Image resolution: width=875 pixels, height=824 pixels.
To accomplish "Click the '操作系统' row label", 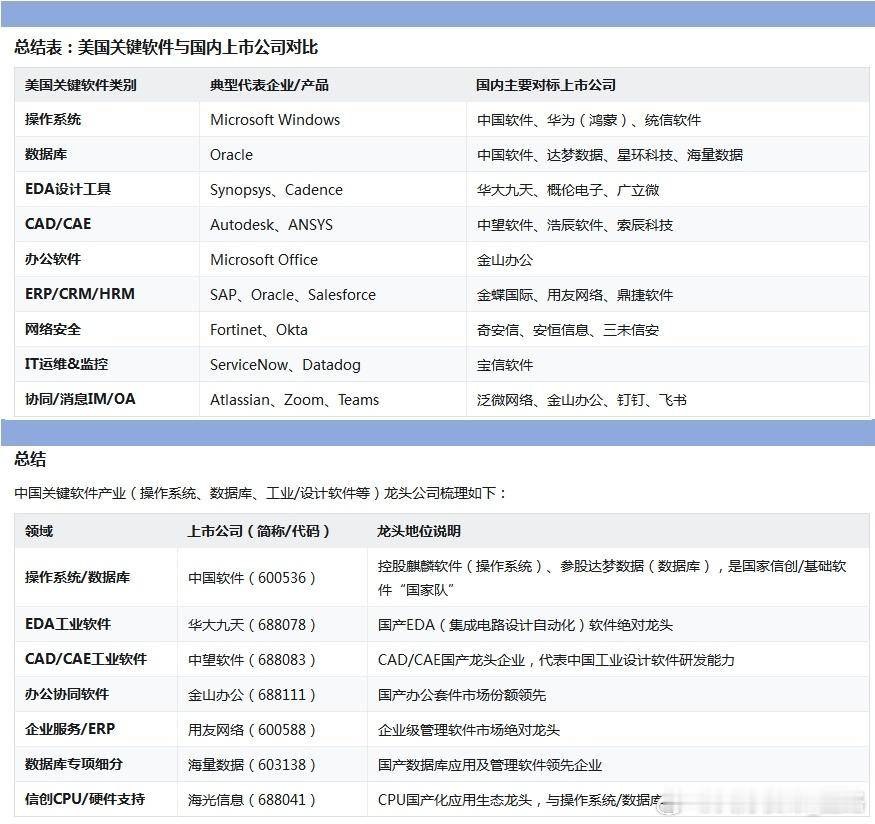I will point(53,119).
